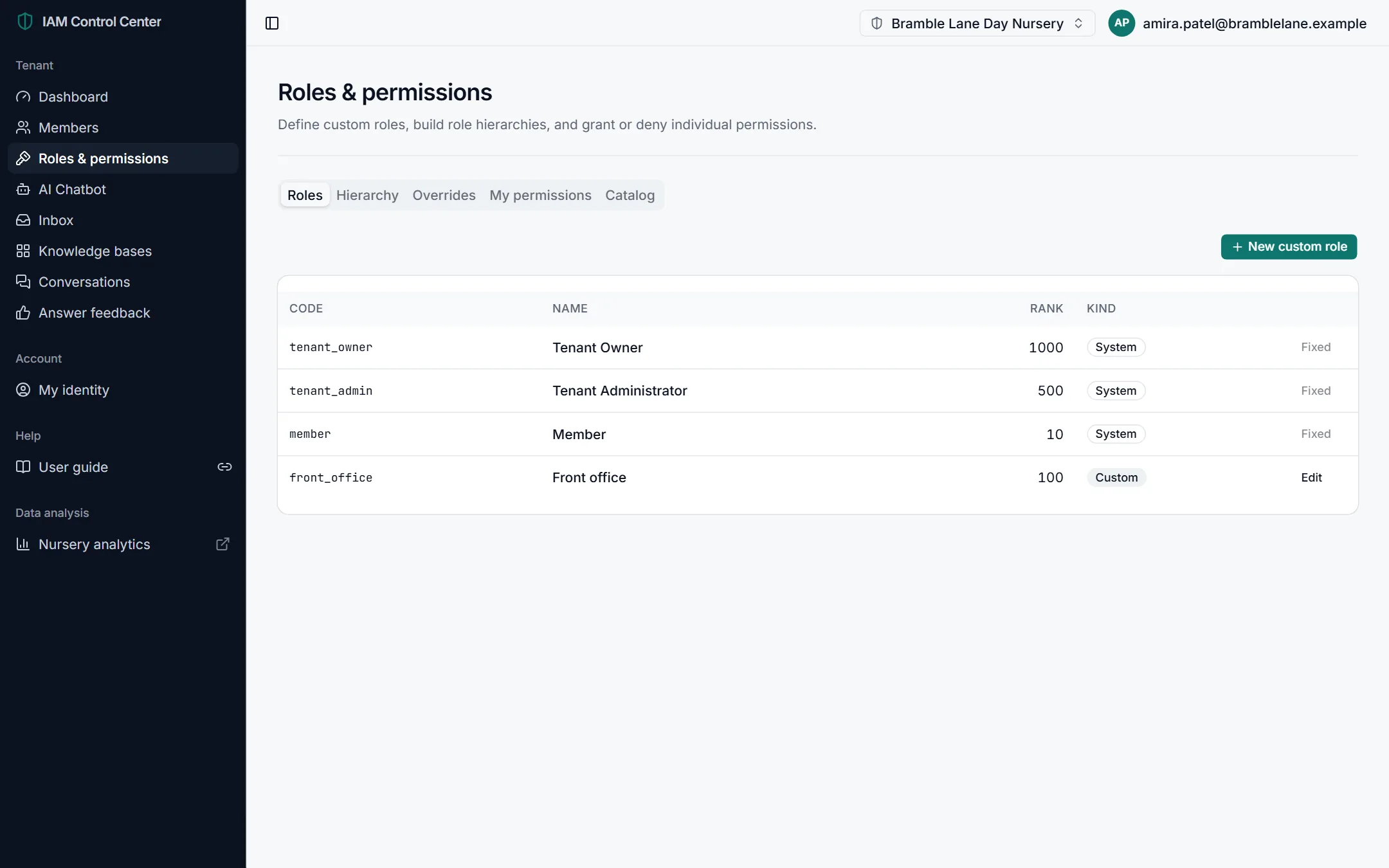Click the Answer feedback thumbs-up icon

(x=23, y=312)
